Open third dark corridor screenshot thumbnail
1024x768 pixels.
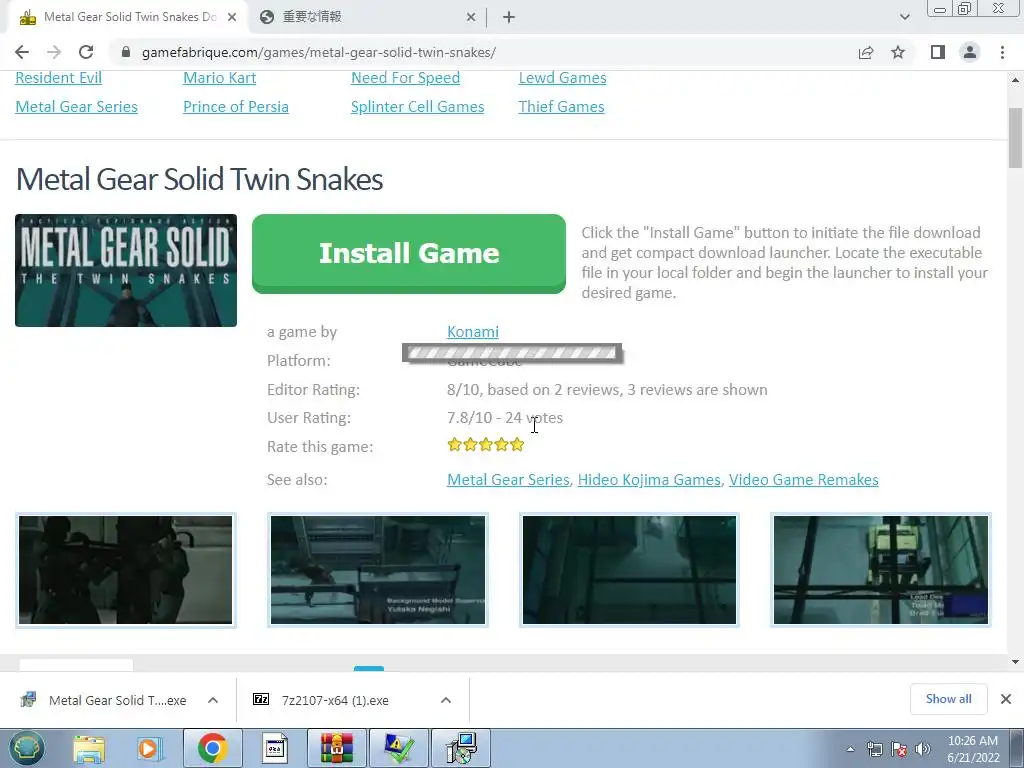point(630,570)
